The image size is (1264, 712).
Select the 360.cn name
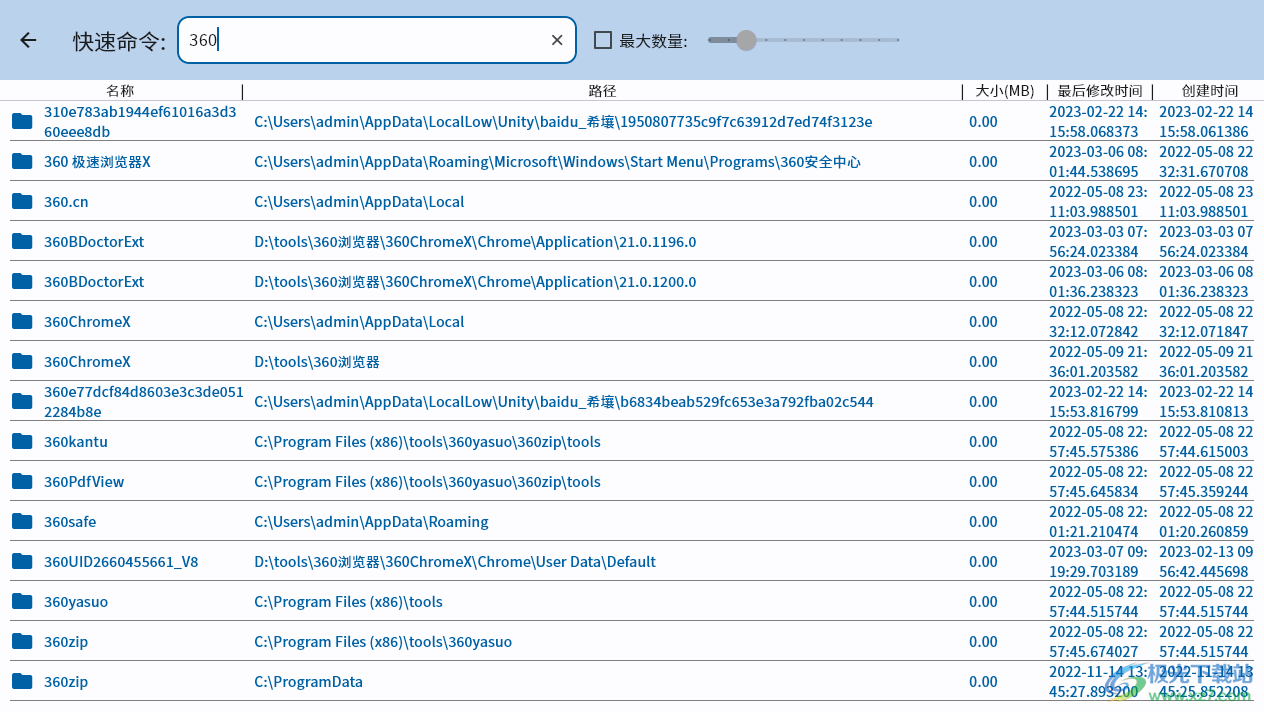(x=66, y=202)
